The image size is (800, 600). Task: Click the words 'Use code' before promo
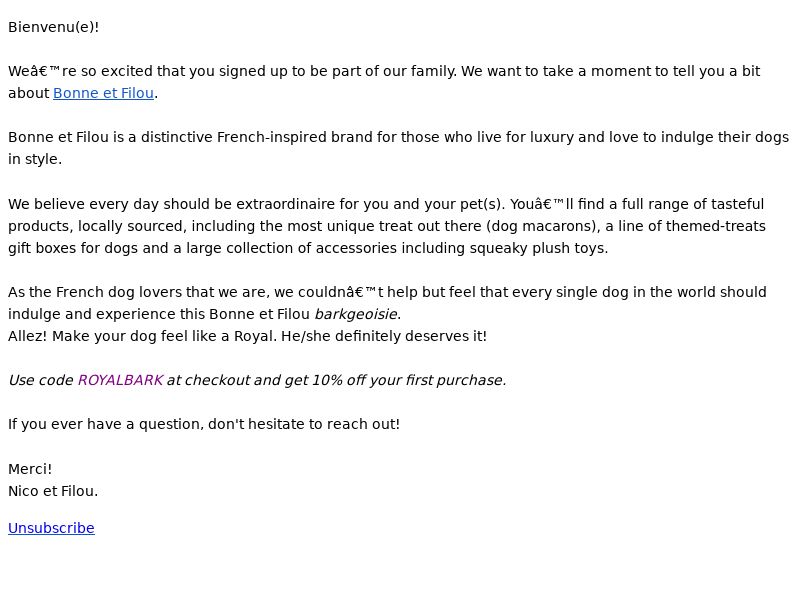click(x=41, y=381)
